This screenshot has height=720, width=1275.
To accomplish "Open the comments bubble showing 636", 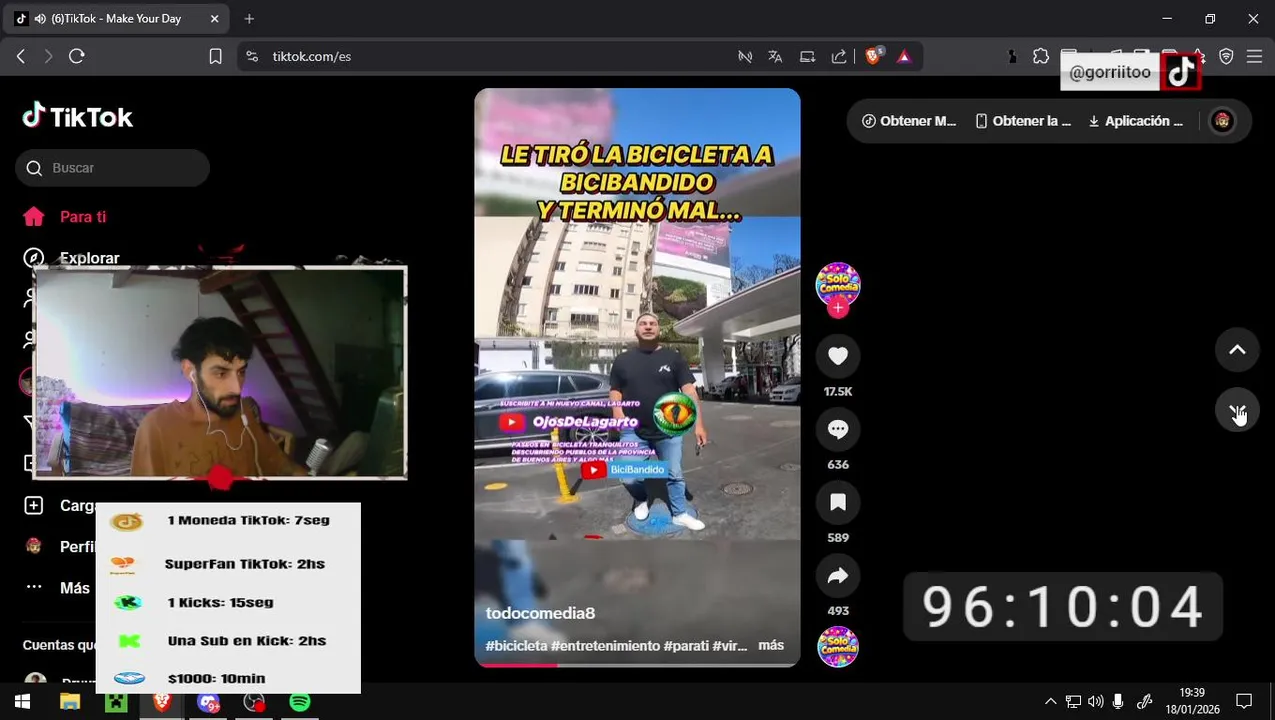I will 838,429.
